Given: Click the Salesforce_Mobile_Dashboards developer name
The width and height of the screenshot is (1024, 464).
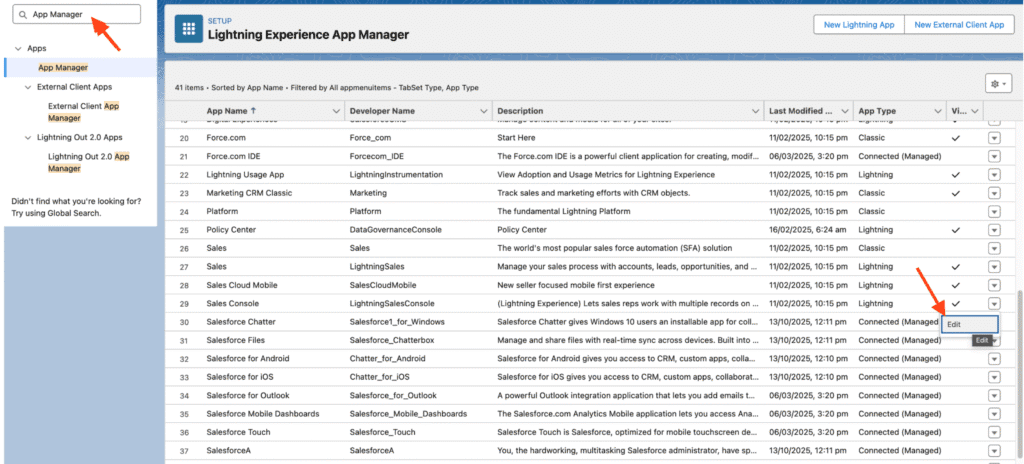Looking at the screenshot, I should click(x=408, y=414).
